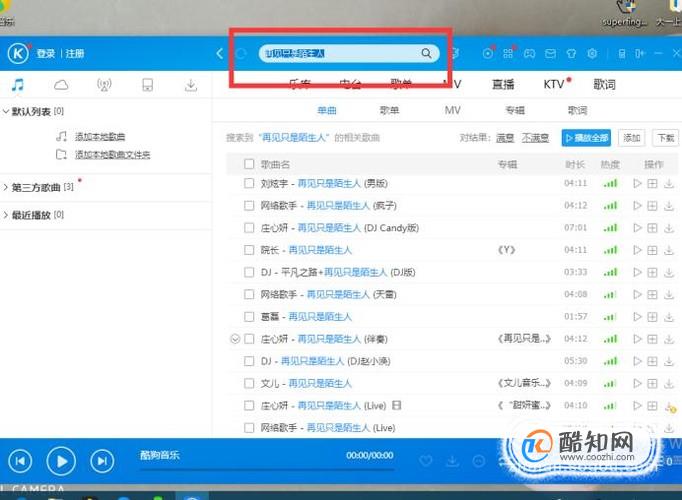
Task: Add 网络歌手 再见只是陌生人 (疯子) to list
Action: coord(652,206)
